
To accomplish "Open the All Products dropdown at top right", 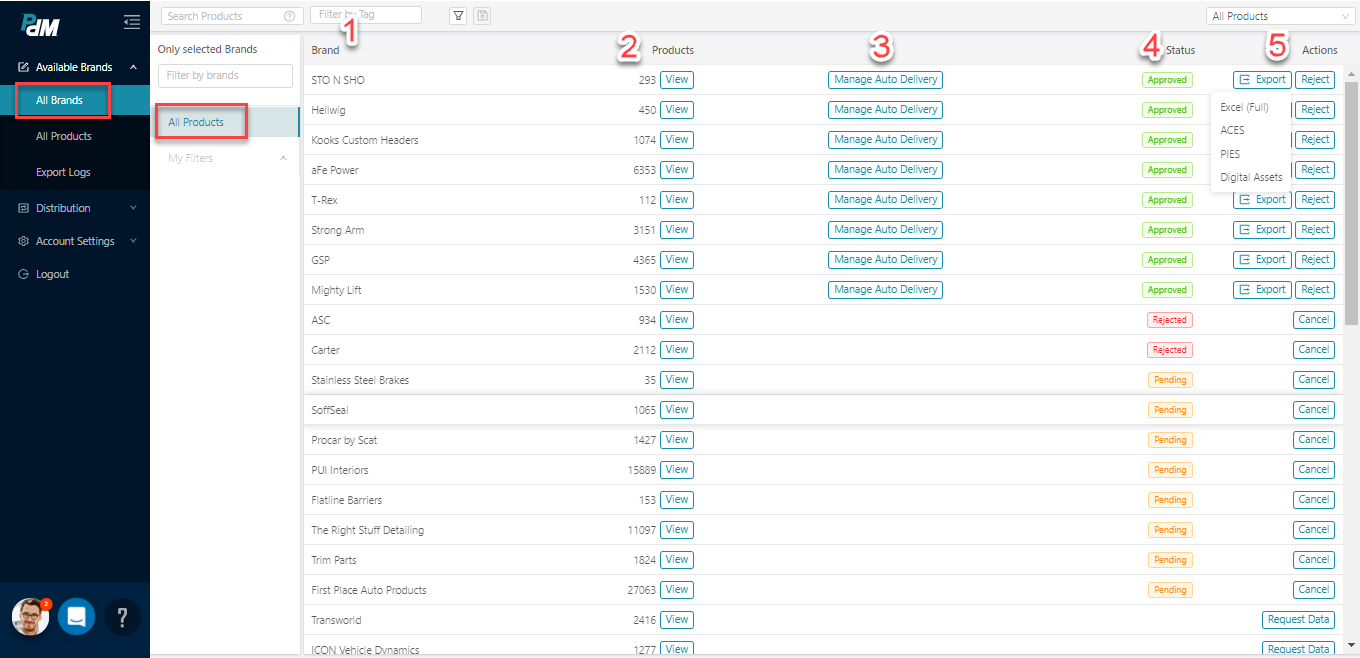I will click(x=1280, y=16).
